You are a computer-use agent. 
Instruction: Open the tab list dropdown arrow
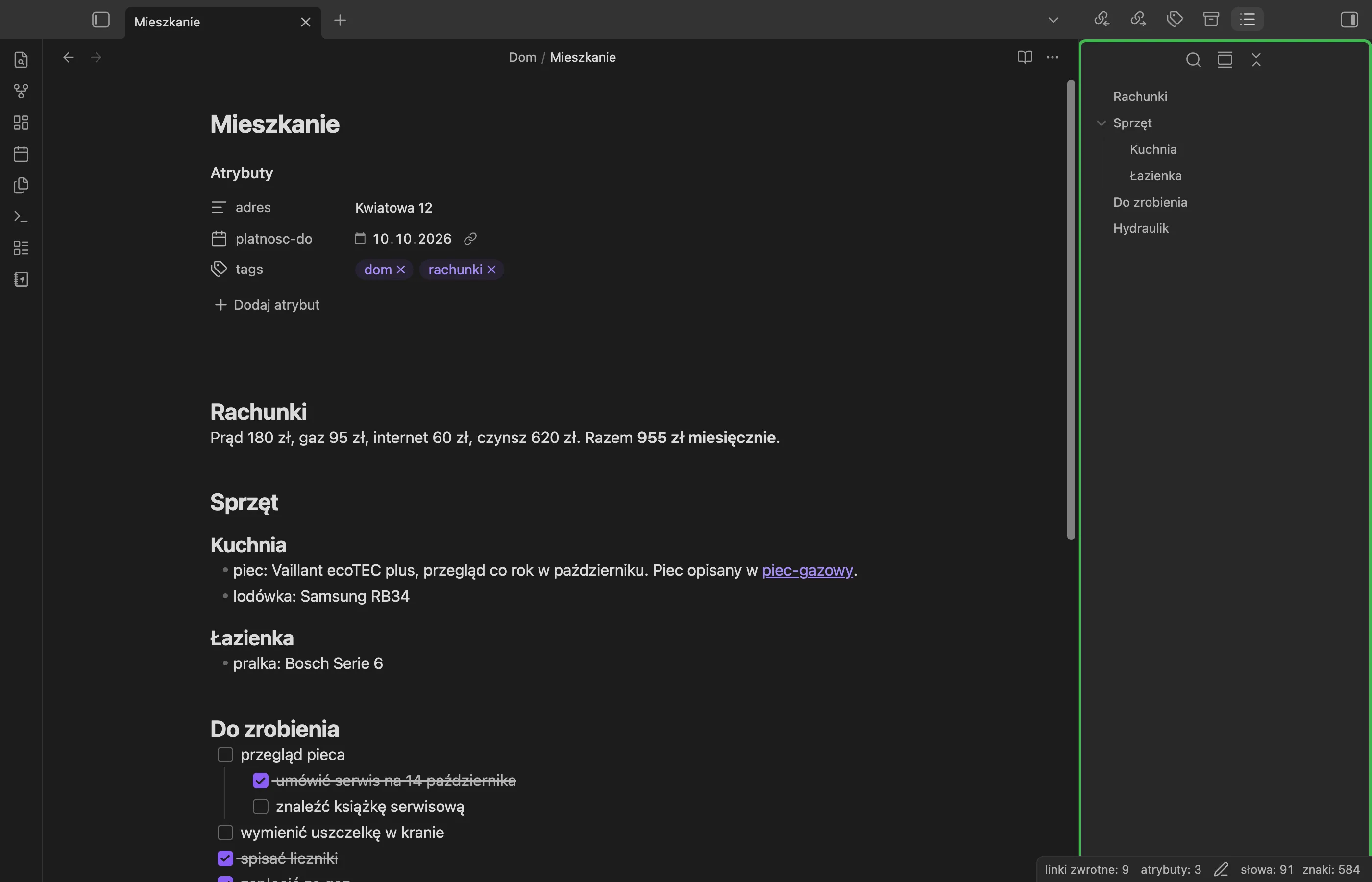point(1053,20)
